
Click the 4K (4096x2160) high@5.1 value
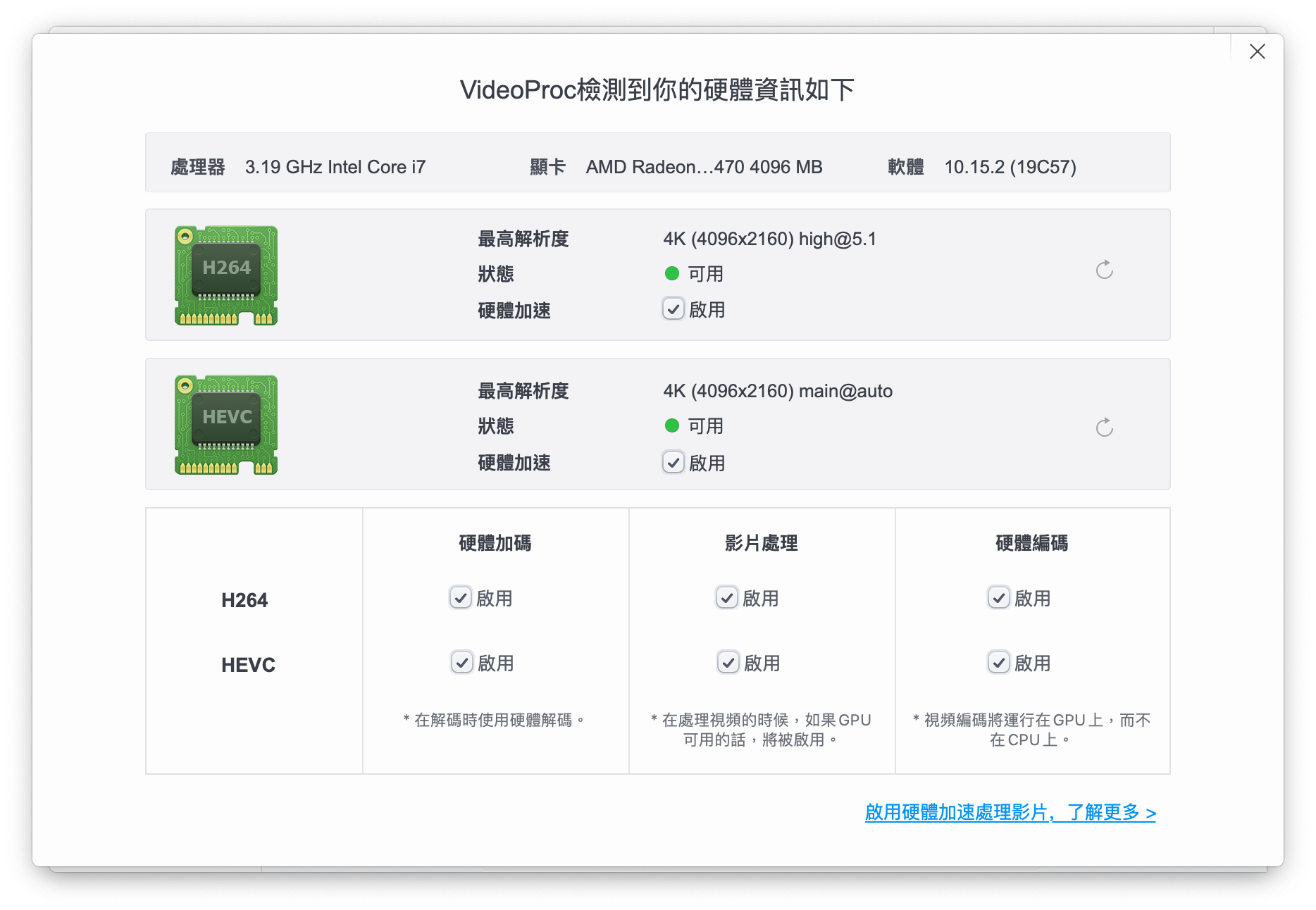[770, 239]
